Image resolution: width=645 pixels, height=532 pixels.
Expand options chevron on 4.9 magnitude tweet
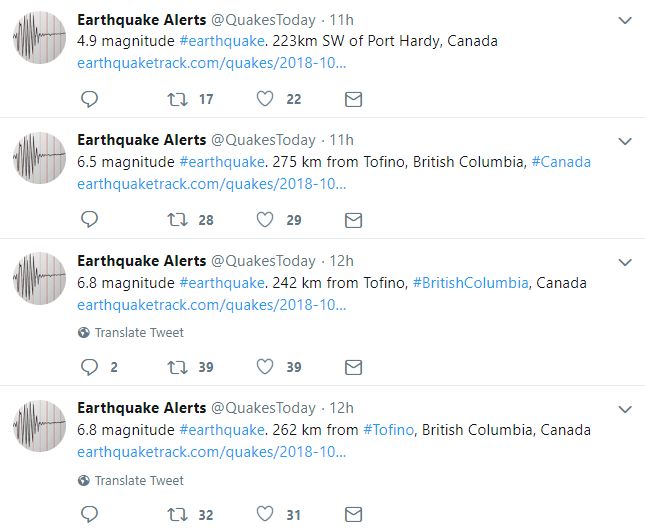(625, 20)
